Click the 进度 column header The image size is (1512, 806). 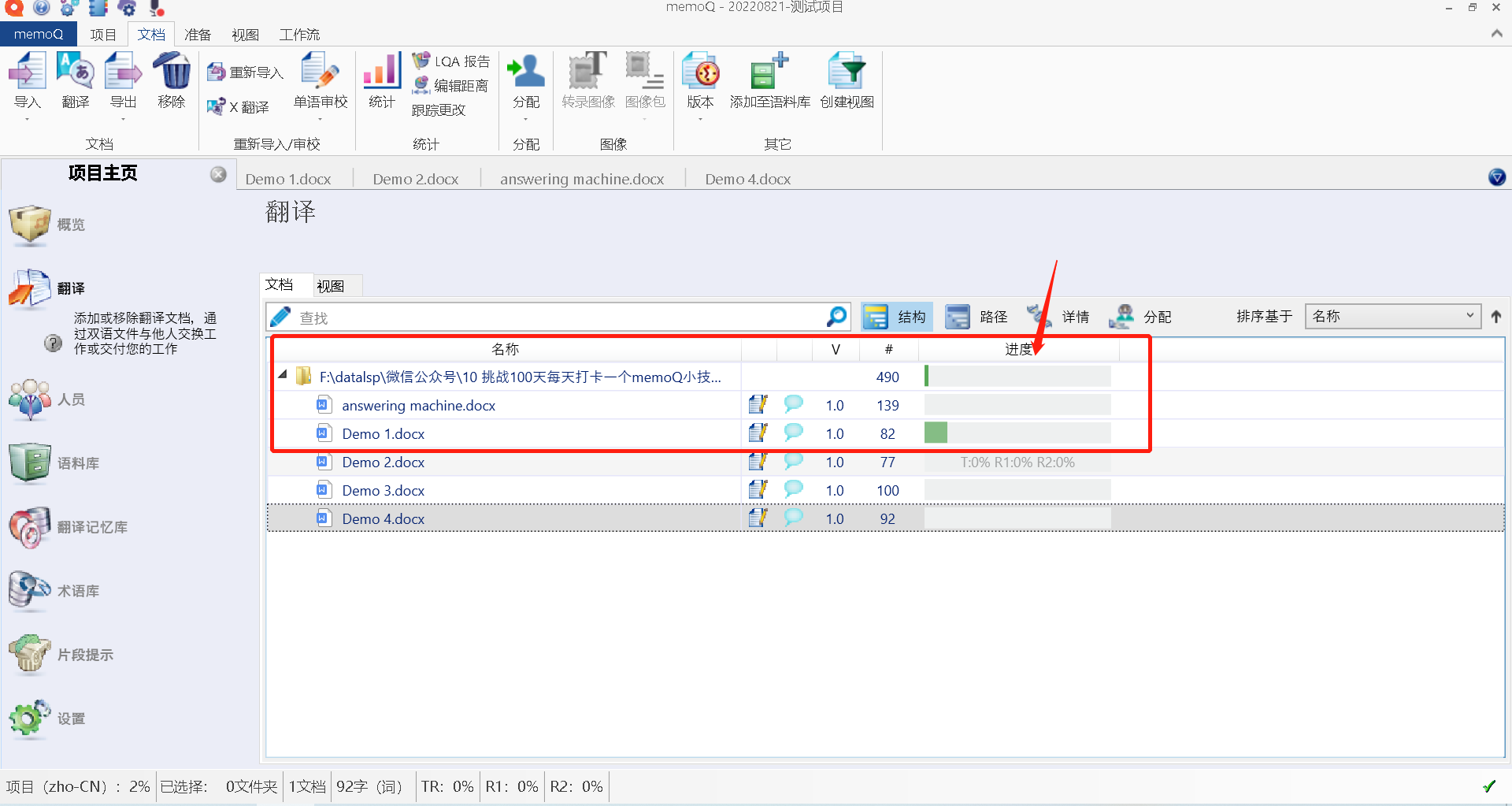coord(1018,349)
